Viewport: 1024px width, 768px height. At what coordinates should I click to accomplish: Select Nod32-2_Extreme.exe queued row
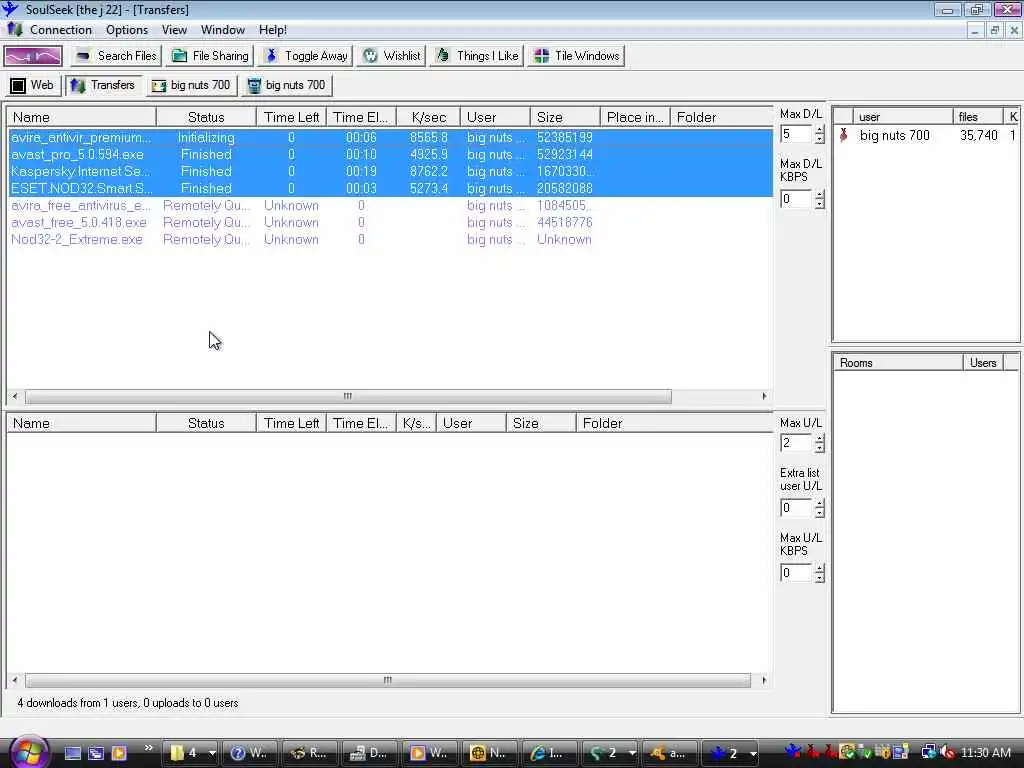click(390, 240)
